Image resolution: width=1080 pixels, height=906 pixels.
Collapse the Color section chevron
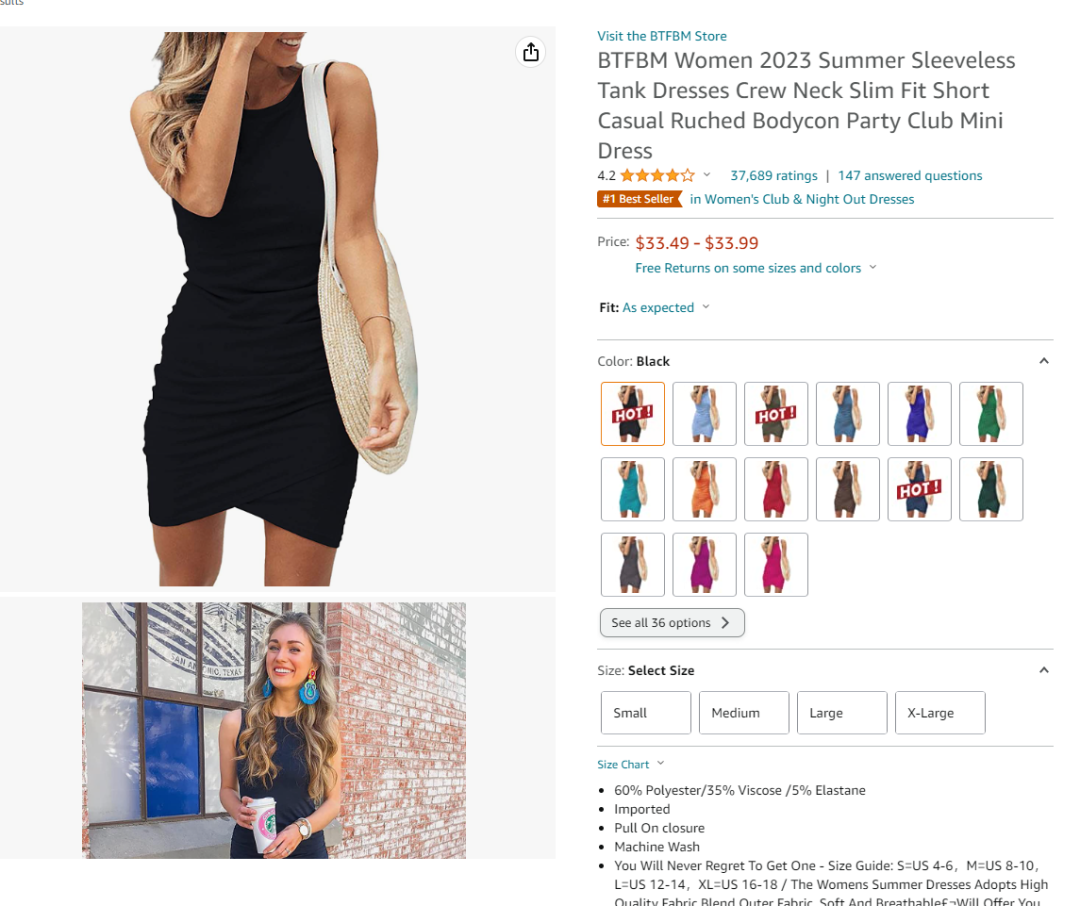(x=1043, y=361)
